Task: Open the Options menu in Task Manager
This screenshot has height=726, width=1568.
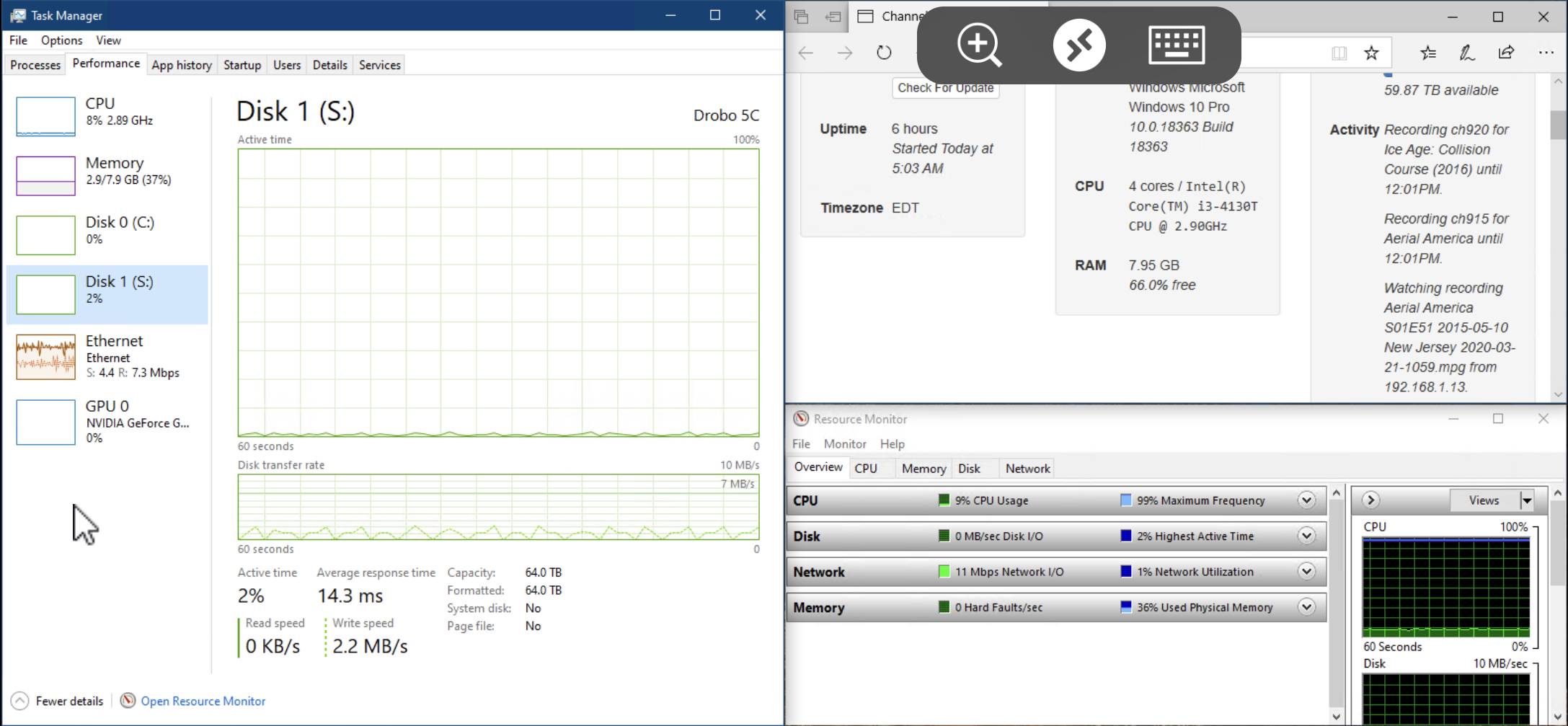Action: tap(61, 40)
